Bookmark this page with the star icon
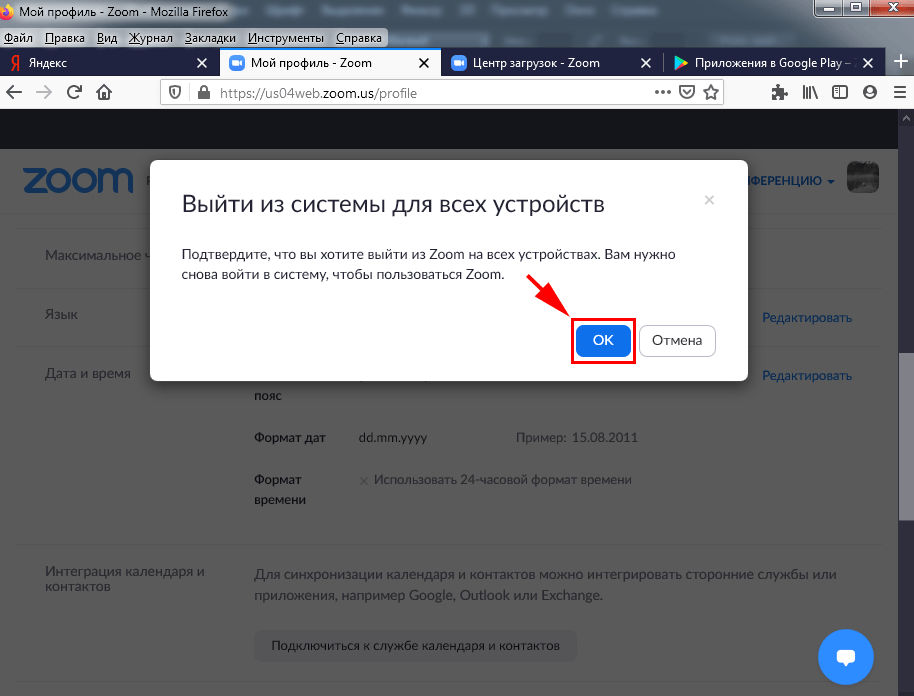Screen dimensions: 914x696 (711, 92)
